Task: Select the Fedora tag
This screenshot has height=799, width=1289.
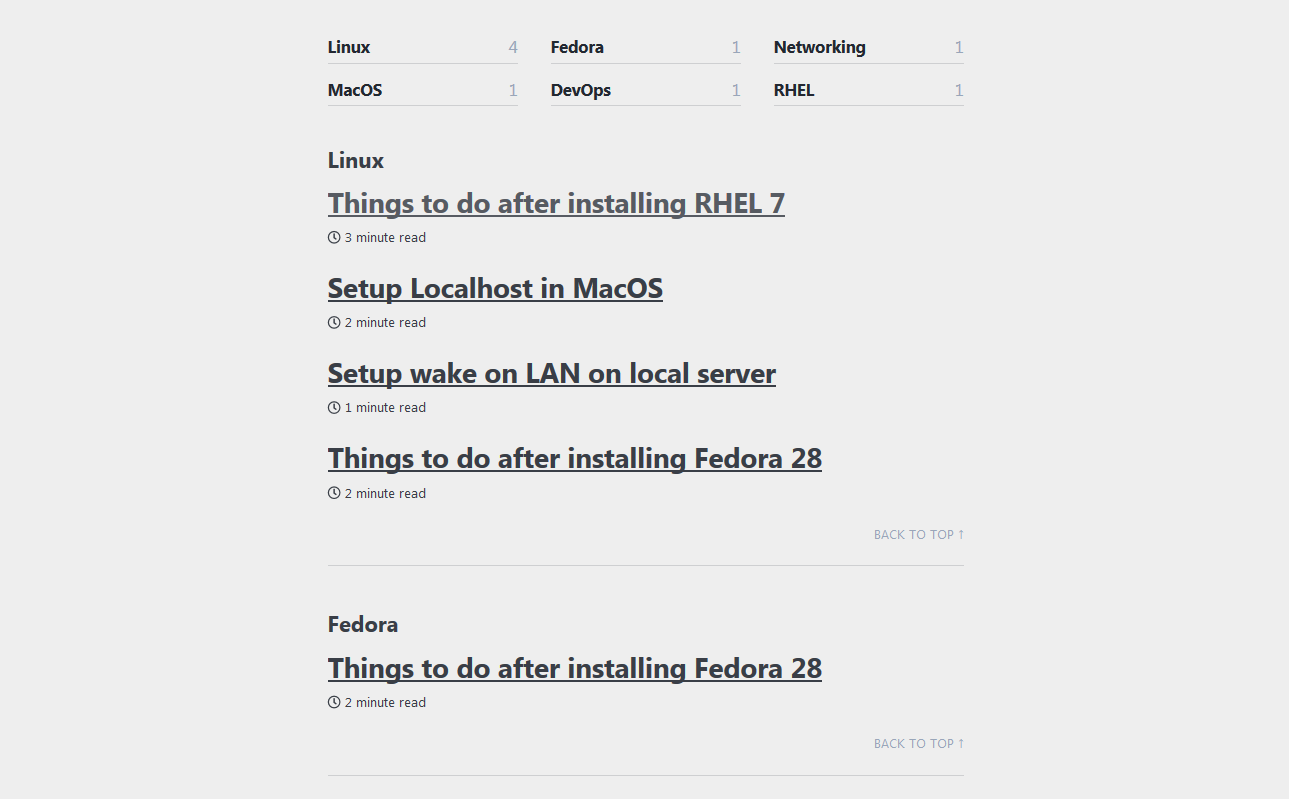Action: click(x=577, y=47)
